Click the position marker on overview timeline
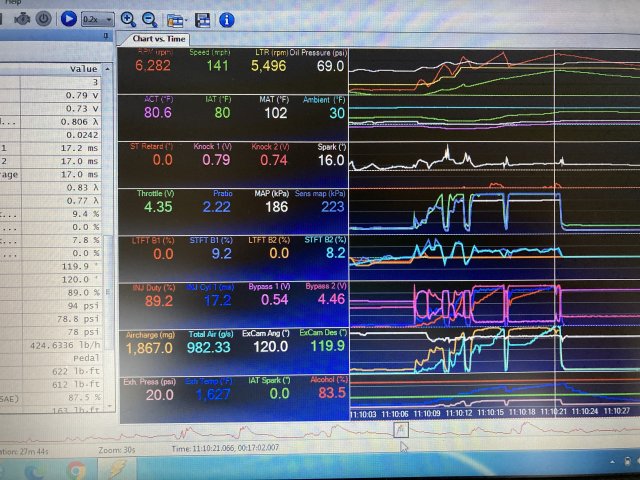This screenshot has width=640, height=480. tap(401, 429)
